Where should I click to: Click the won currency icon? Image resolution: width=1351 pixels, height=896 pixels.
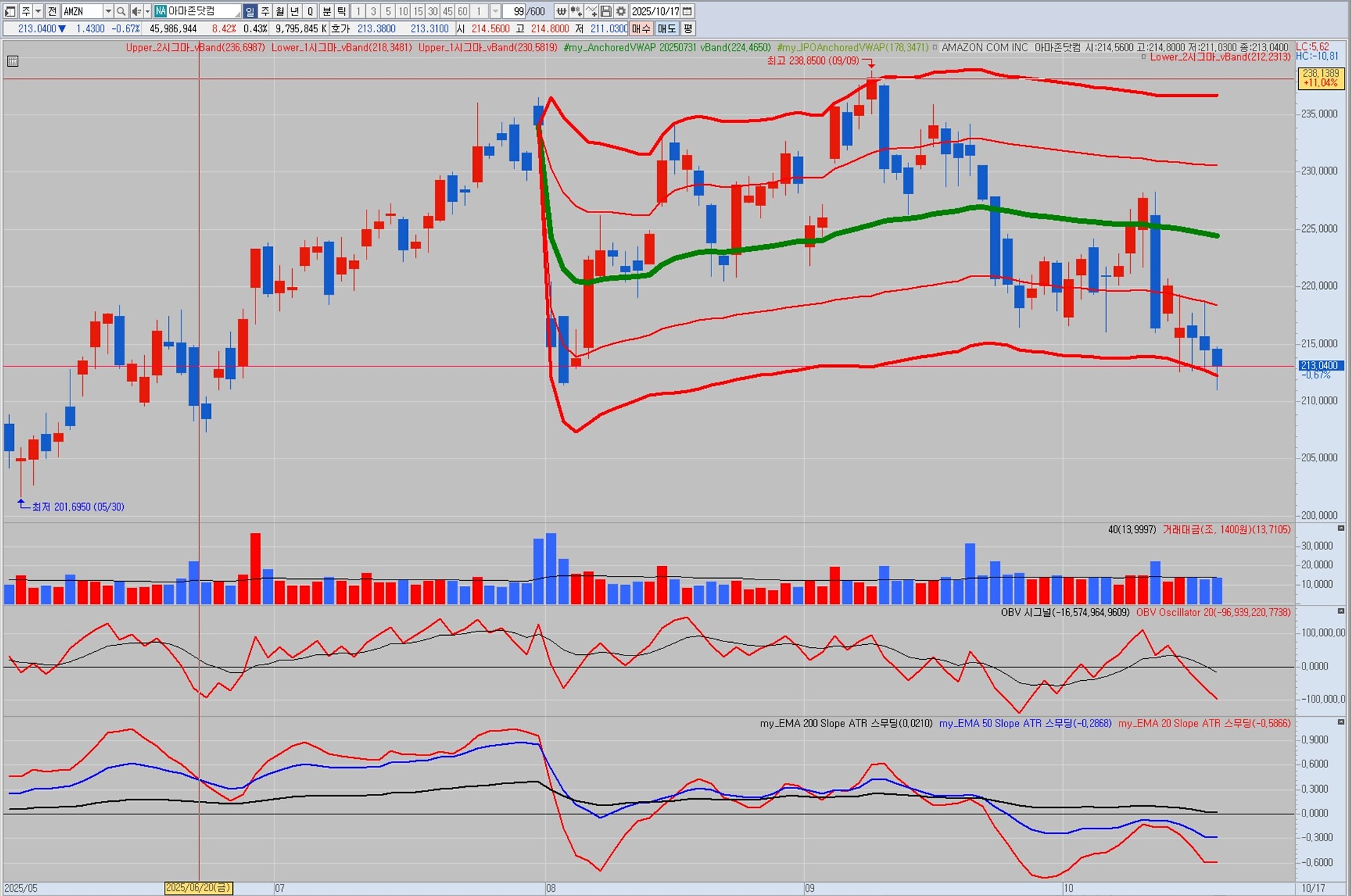click(x=561, y=11)
